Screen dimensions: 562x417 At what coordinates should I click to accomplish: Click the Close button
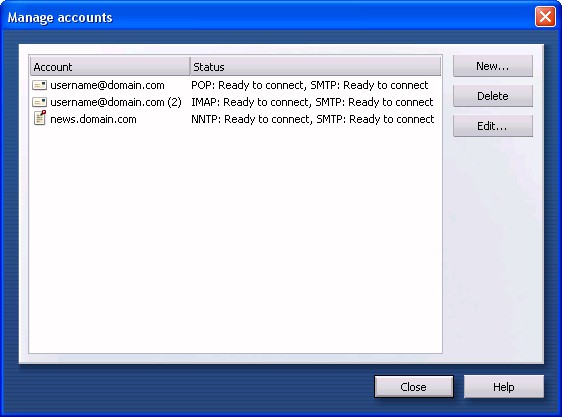pyautogui.click(x=414, y=387)
